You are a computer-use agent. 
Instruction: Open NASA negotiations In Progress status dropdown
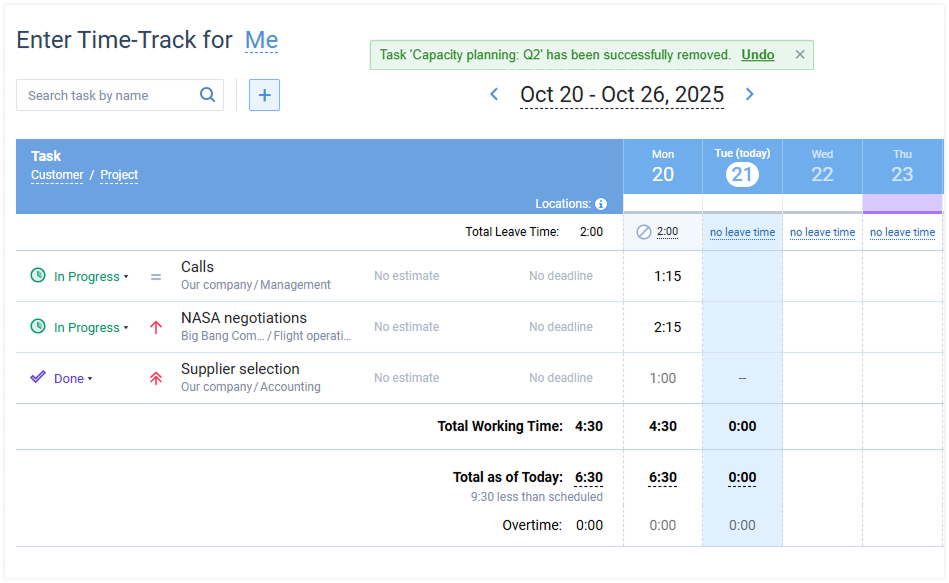tap(91, 328)
